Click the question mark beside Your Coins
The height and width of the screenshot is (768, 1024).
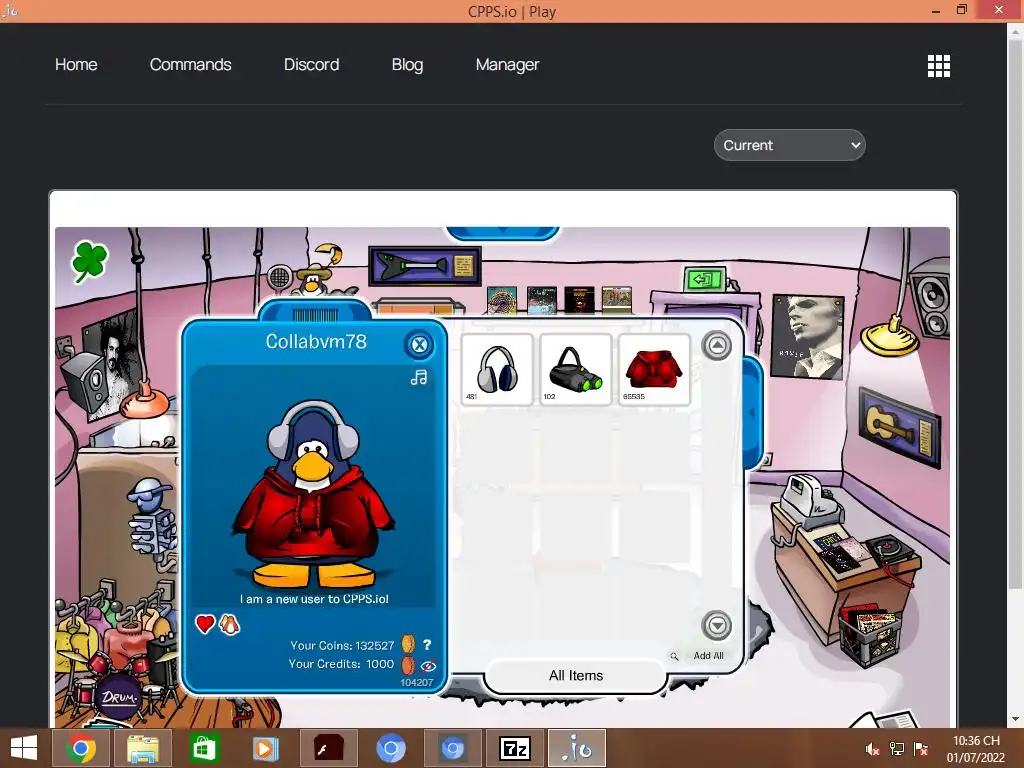(427, 645)
